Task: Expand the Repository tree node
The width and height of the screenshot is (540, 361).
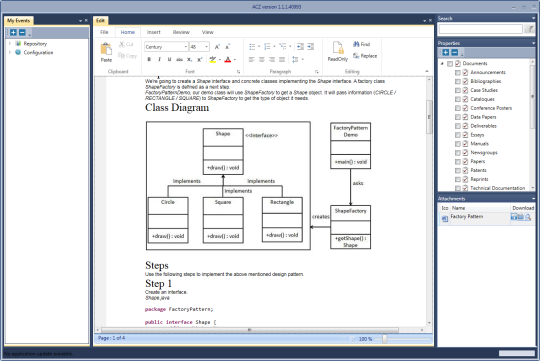Action: click(x=10, y=43)
